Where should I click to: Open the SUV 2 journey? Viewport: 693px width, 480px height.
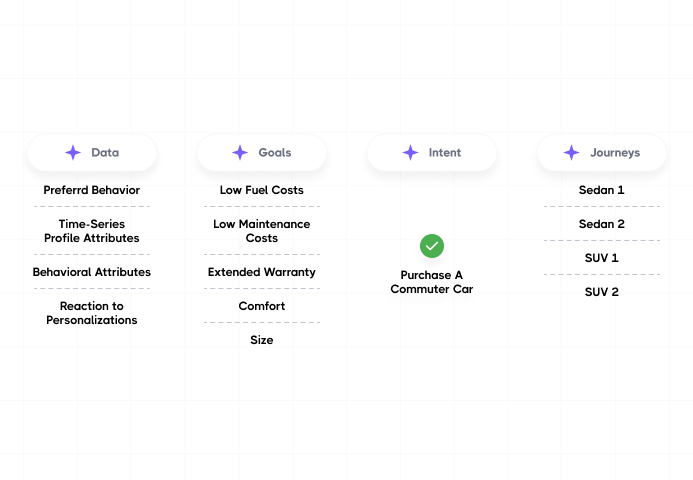(x=602, y=292)
